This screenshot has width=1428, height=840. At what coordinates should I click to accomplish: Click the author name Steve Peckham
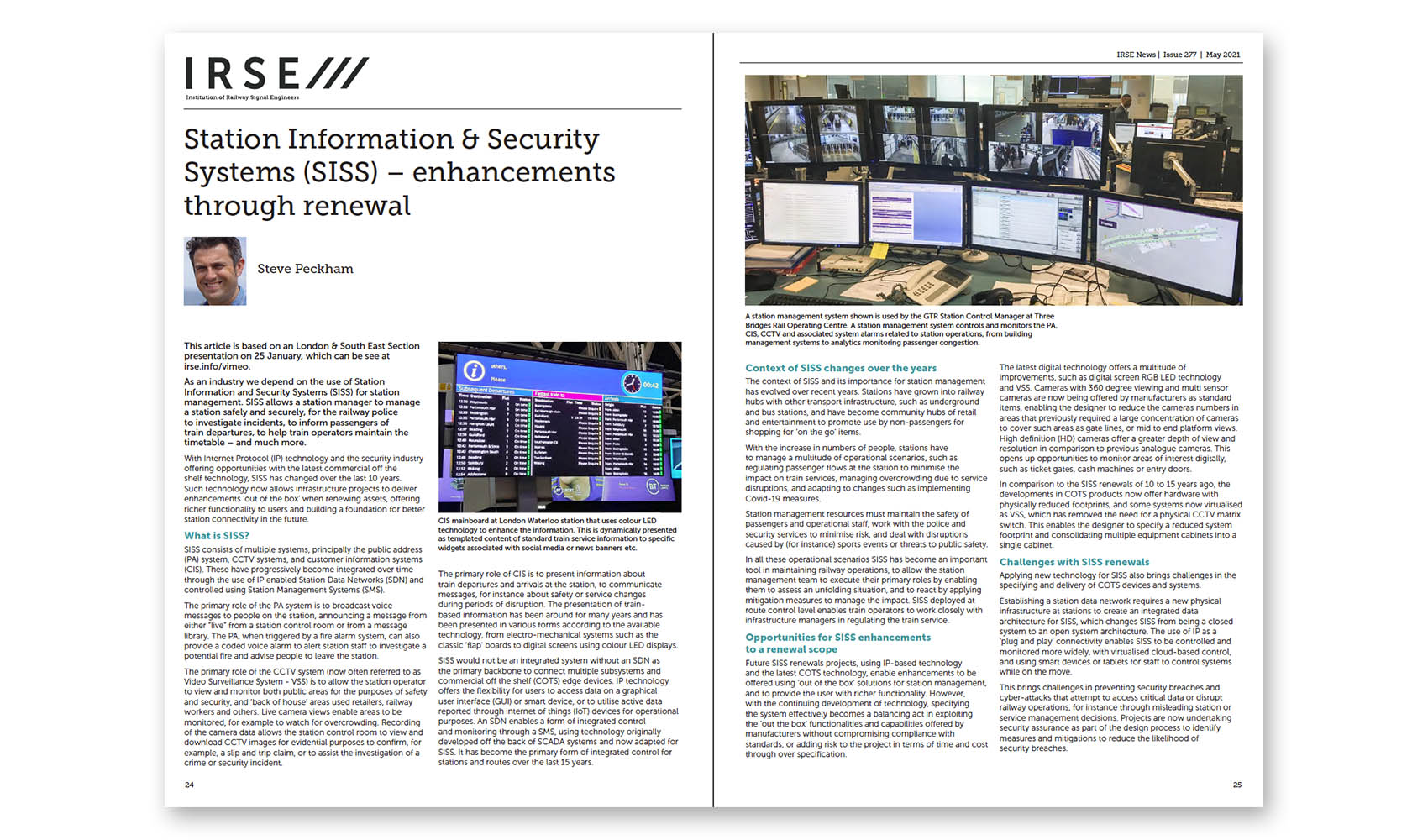[x=305, y=269]
